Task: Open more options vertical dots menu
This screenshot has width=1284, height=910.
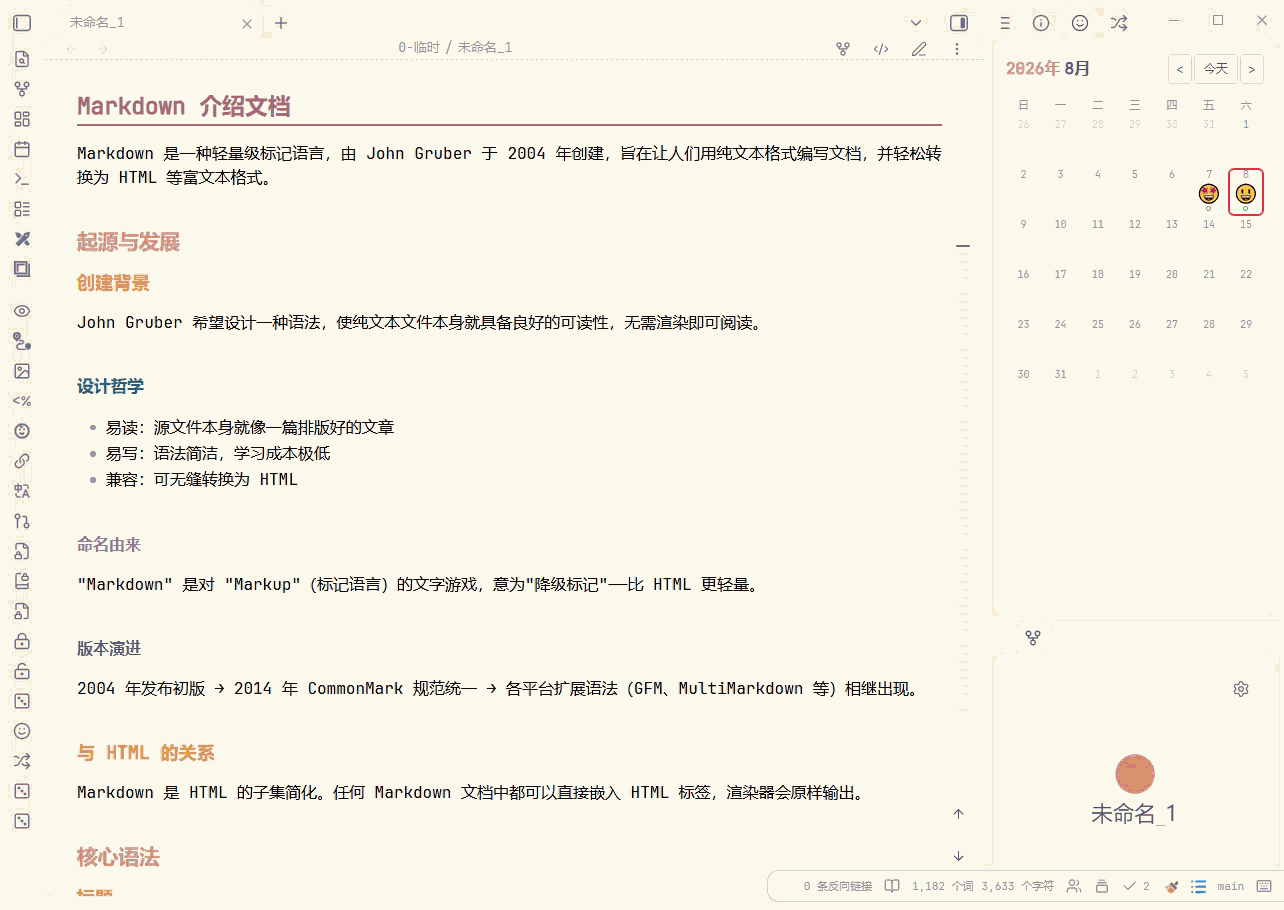Action: pos(957,48)
